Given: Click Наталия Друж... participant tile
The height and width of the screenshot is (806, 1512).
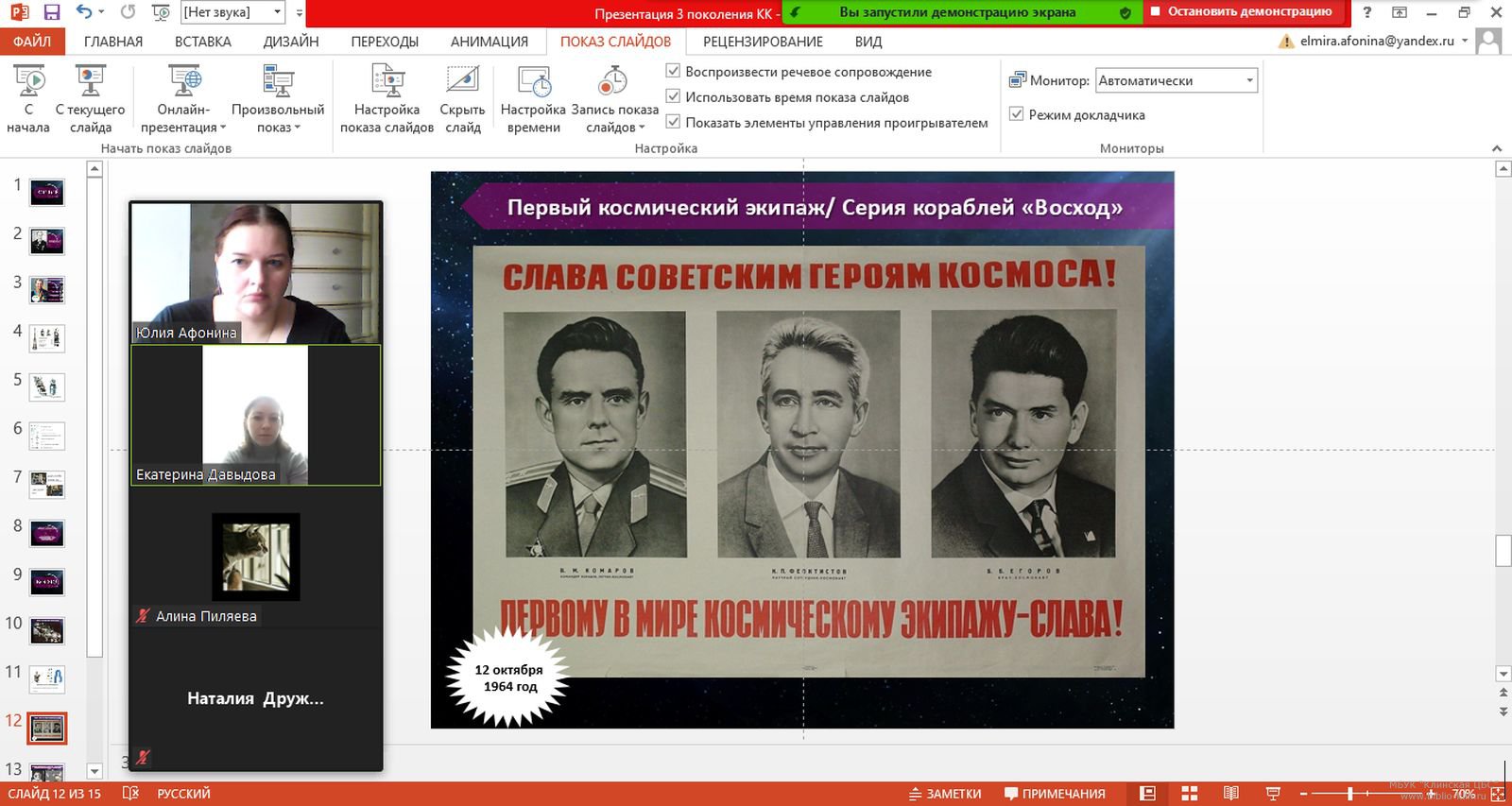Looking at the screenshot, I should 255,699.
